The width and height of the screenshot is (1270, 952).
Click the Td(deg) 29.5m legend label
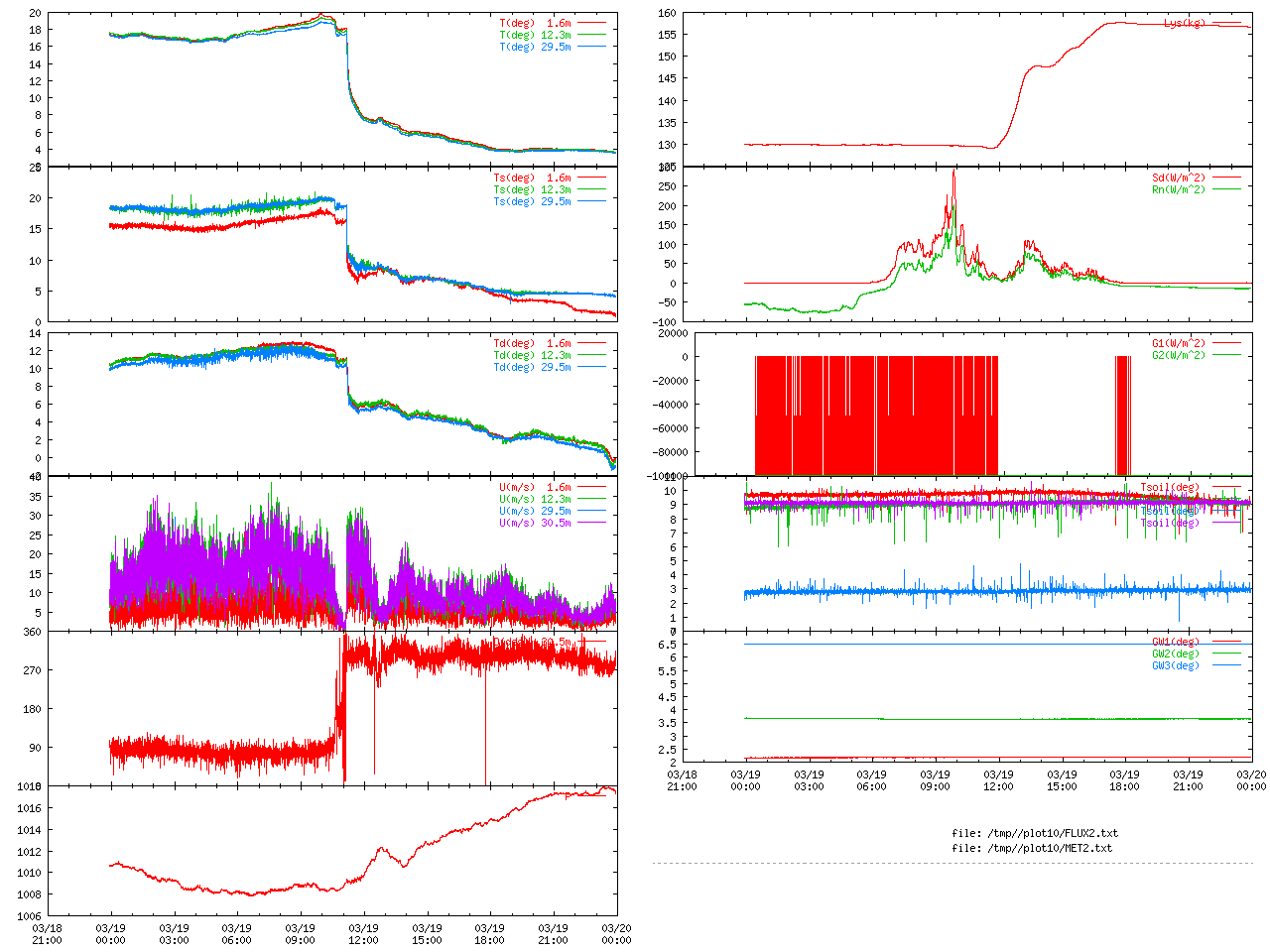point(532,367)
